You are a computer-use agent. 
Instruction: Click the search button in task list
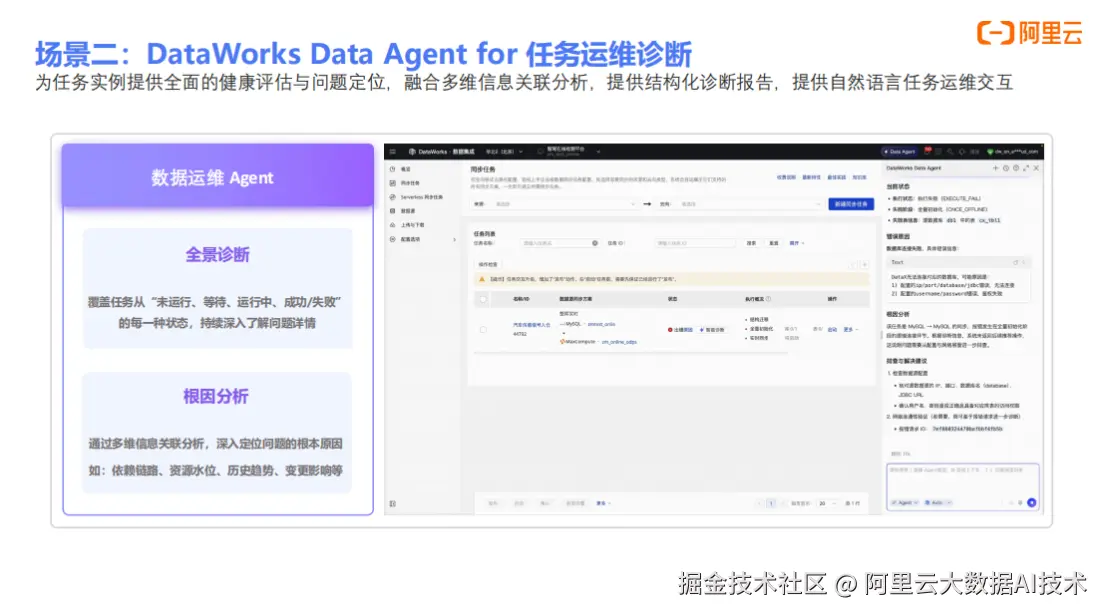click(751, 243)
